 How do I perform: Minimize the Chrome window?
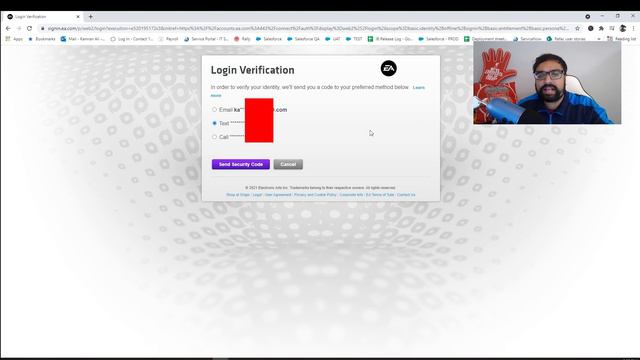(x=602, y=16)
